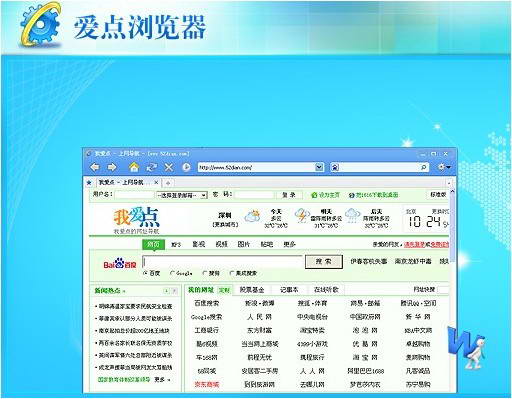Switch to the 图片 search tab

244,244
